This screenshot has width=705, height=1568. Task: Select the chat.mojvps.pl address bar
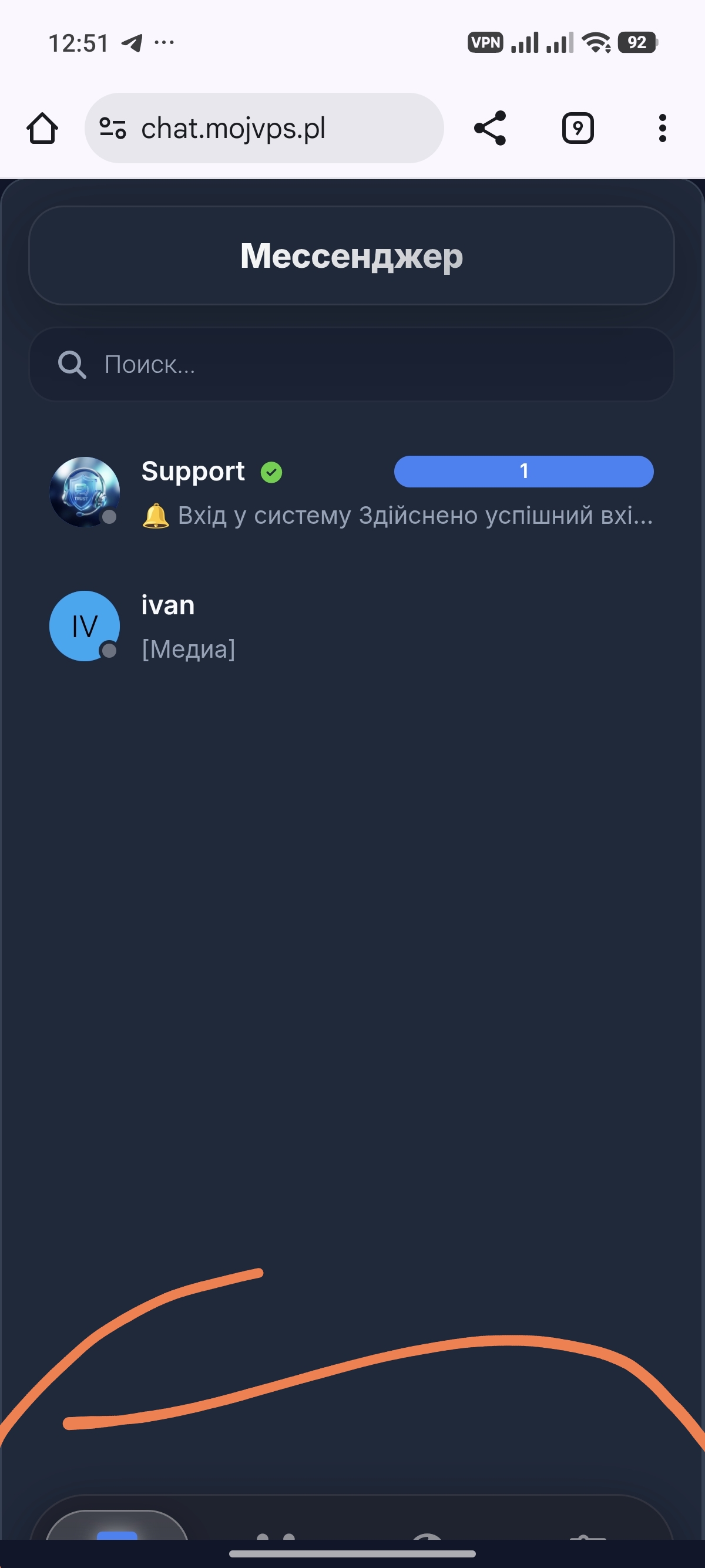(264, 129)
